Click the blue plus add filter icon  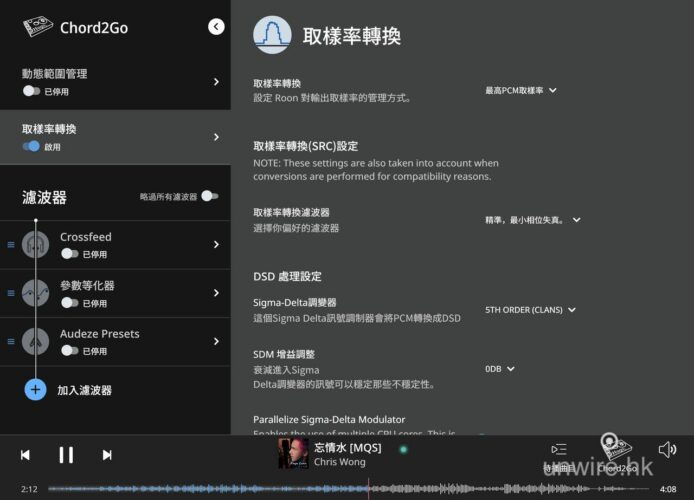click(x=35, y=390)
